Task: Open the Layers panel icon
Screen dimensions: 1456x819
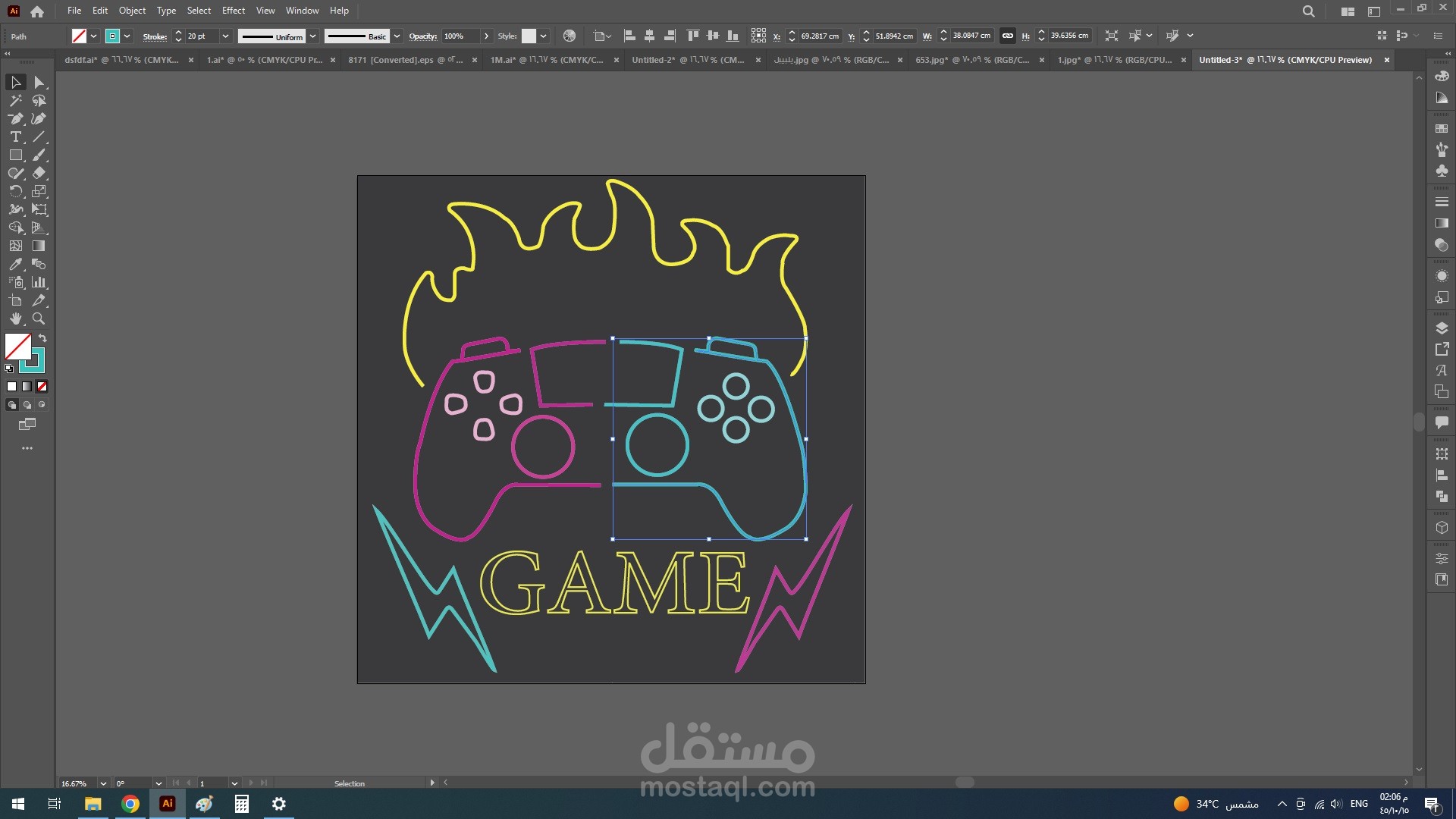Action: (1442, 328)
